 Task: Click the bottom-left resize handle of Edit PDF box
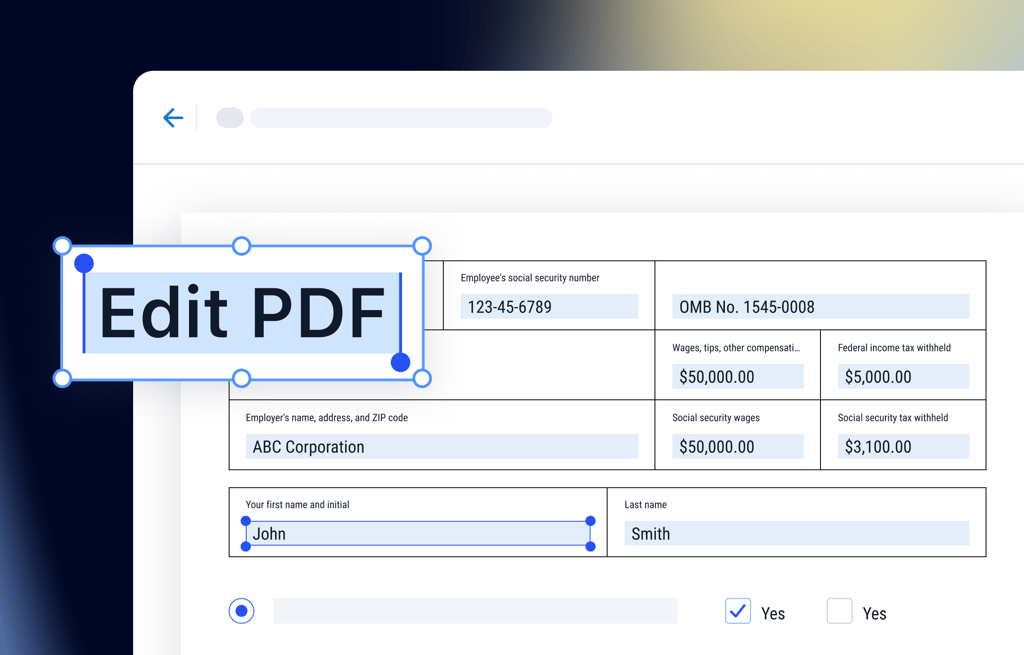click(x=62, y=378)
